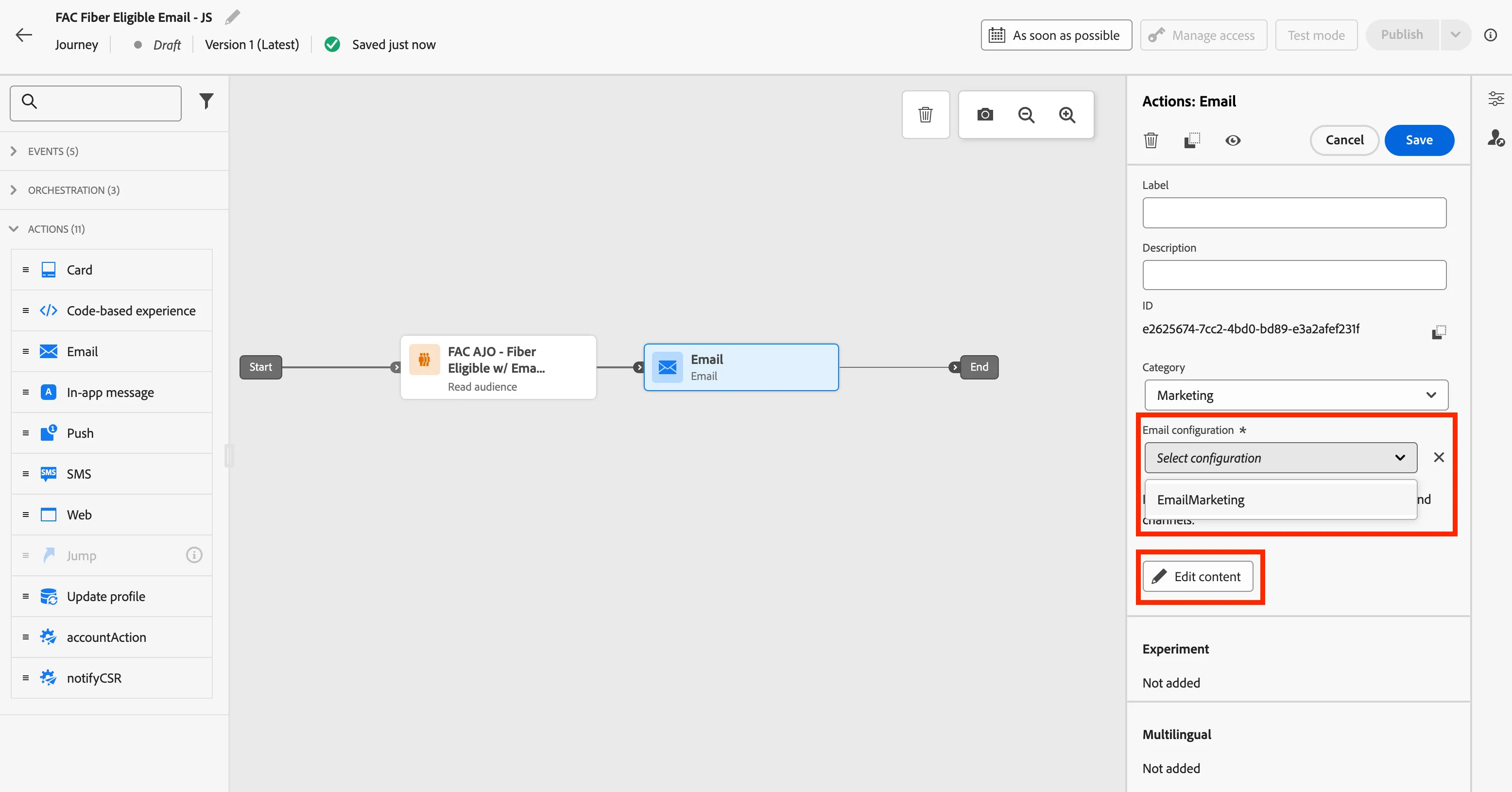The image size is (1512, 792).
Task: Select the Update profile action
Action: point(112,597)
